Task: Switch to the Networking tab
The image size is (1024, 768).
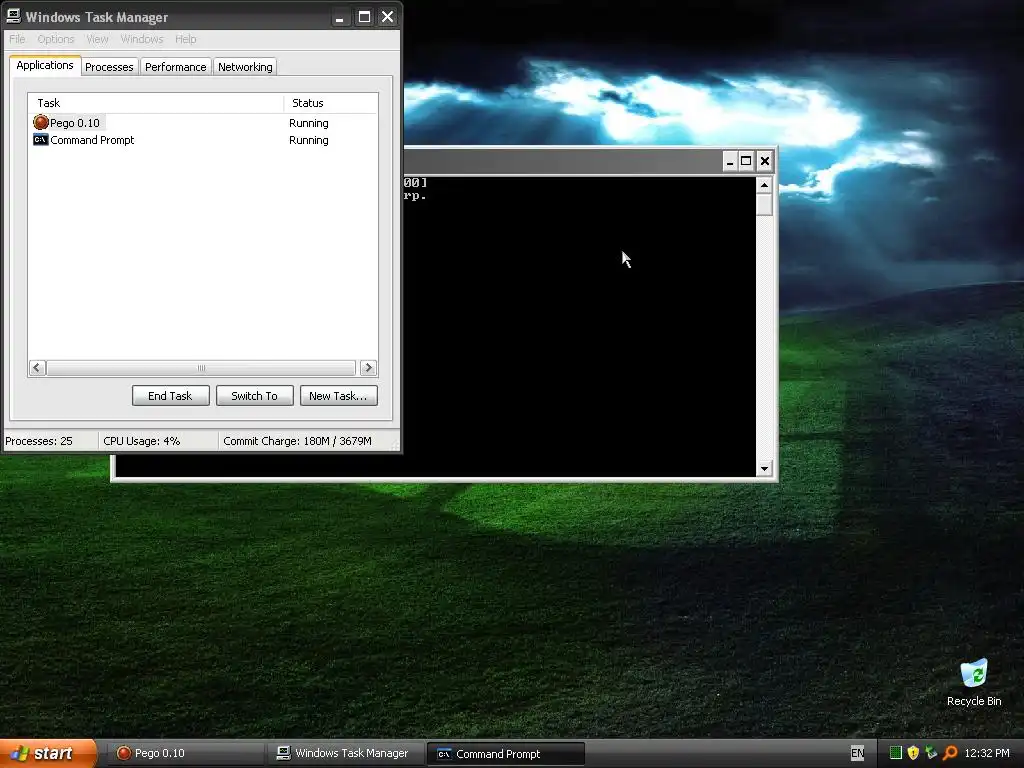Action: pos(245,67)
